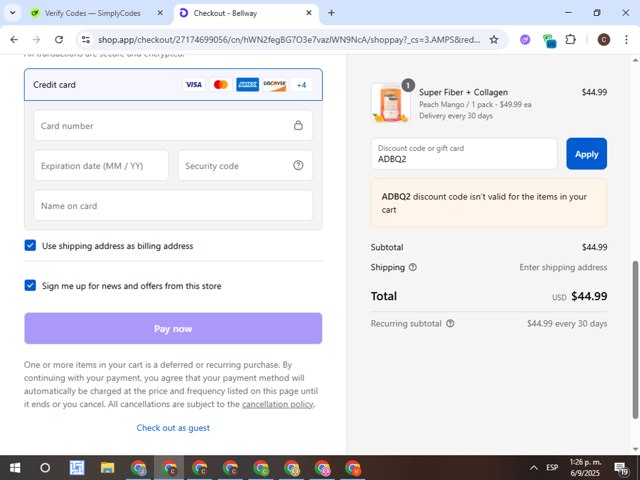
Task: Click the Visa card logo
Action: click(x=193, y=84)
